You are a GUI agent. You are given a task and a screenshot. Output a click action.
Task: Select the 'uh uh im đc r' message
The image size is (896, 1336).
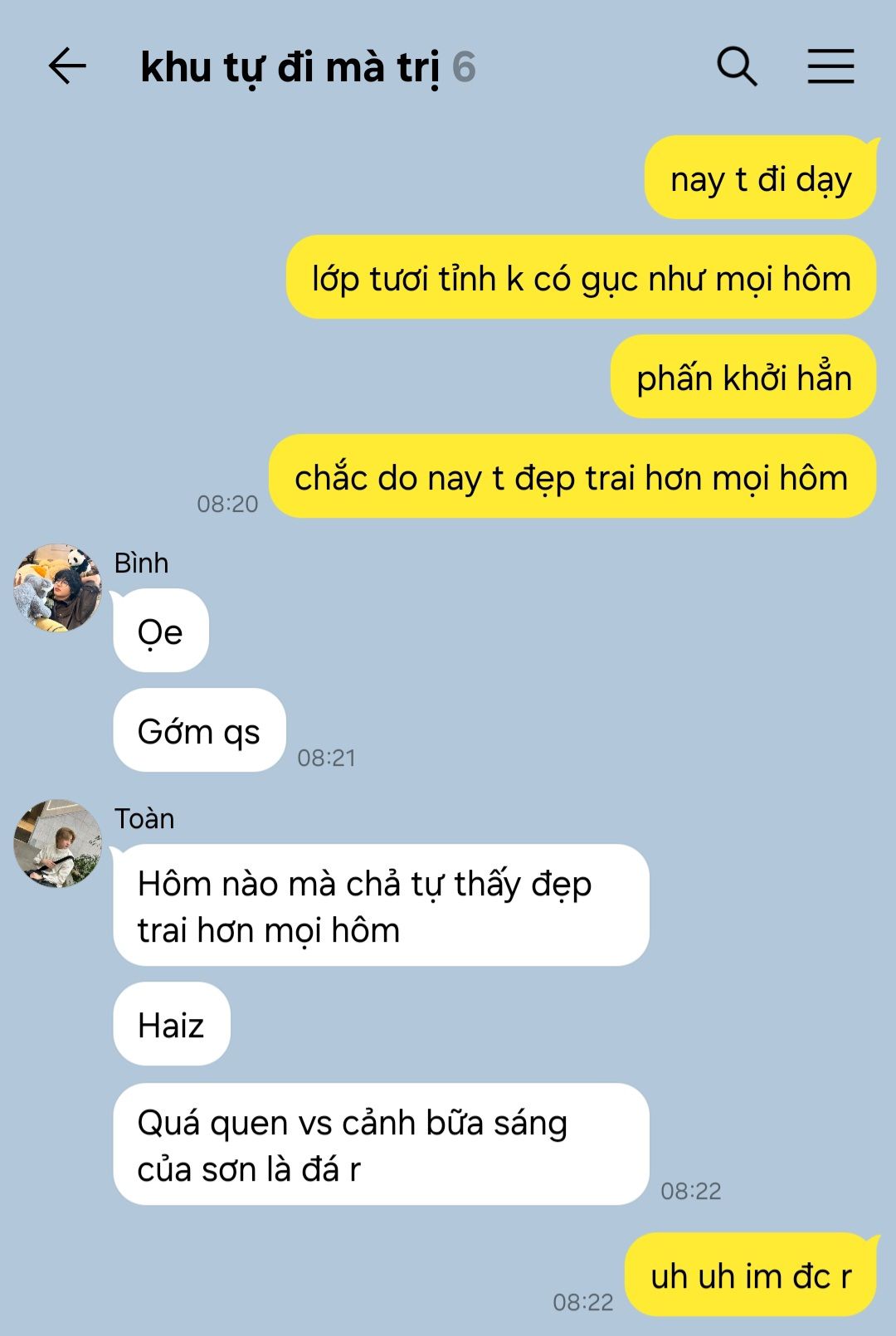point(751,1275)
